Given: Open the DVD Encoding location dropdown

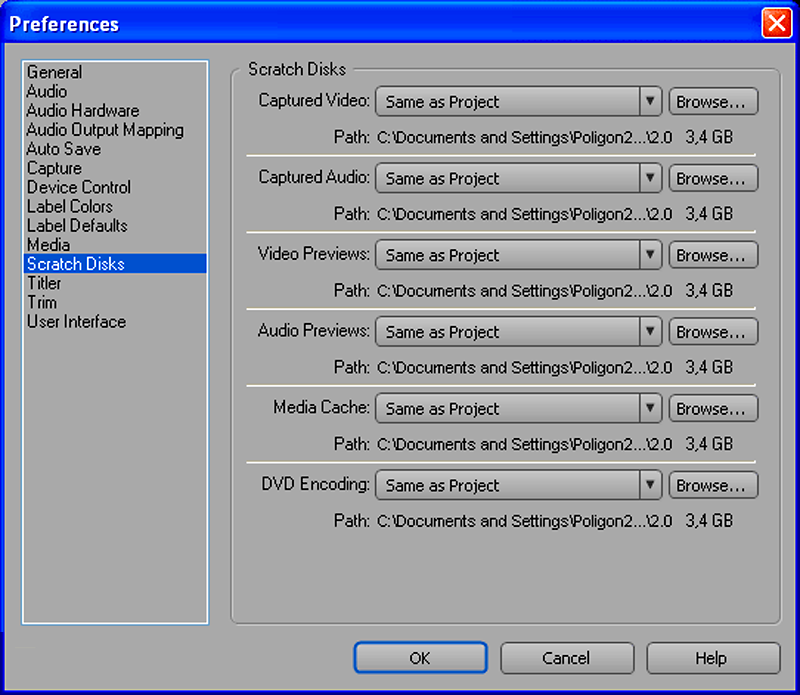Looking at the screenshot, I should [x=518, y=485].
